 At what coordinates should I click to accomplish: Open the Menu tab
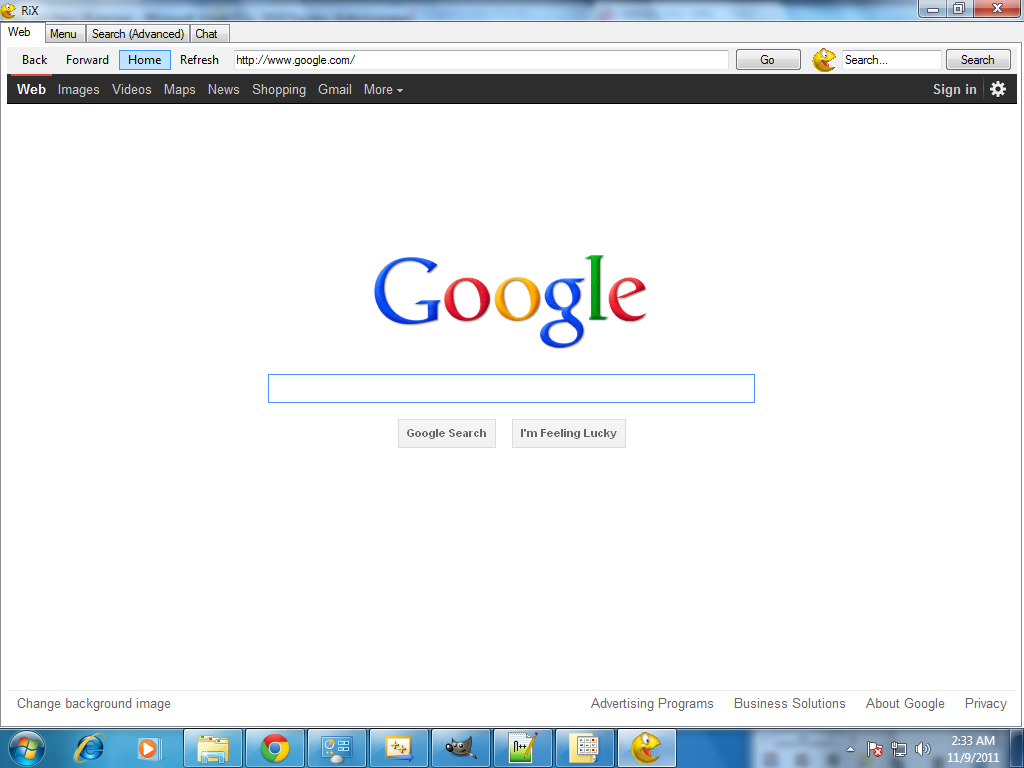click(x=63, y=34)
